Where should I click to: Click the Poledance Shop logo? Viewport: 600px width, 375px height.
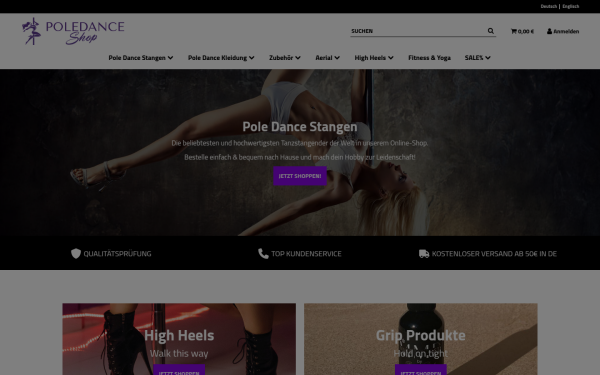(x=73, y=31)
